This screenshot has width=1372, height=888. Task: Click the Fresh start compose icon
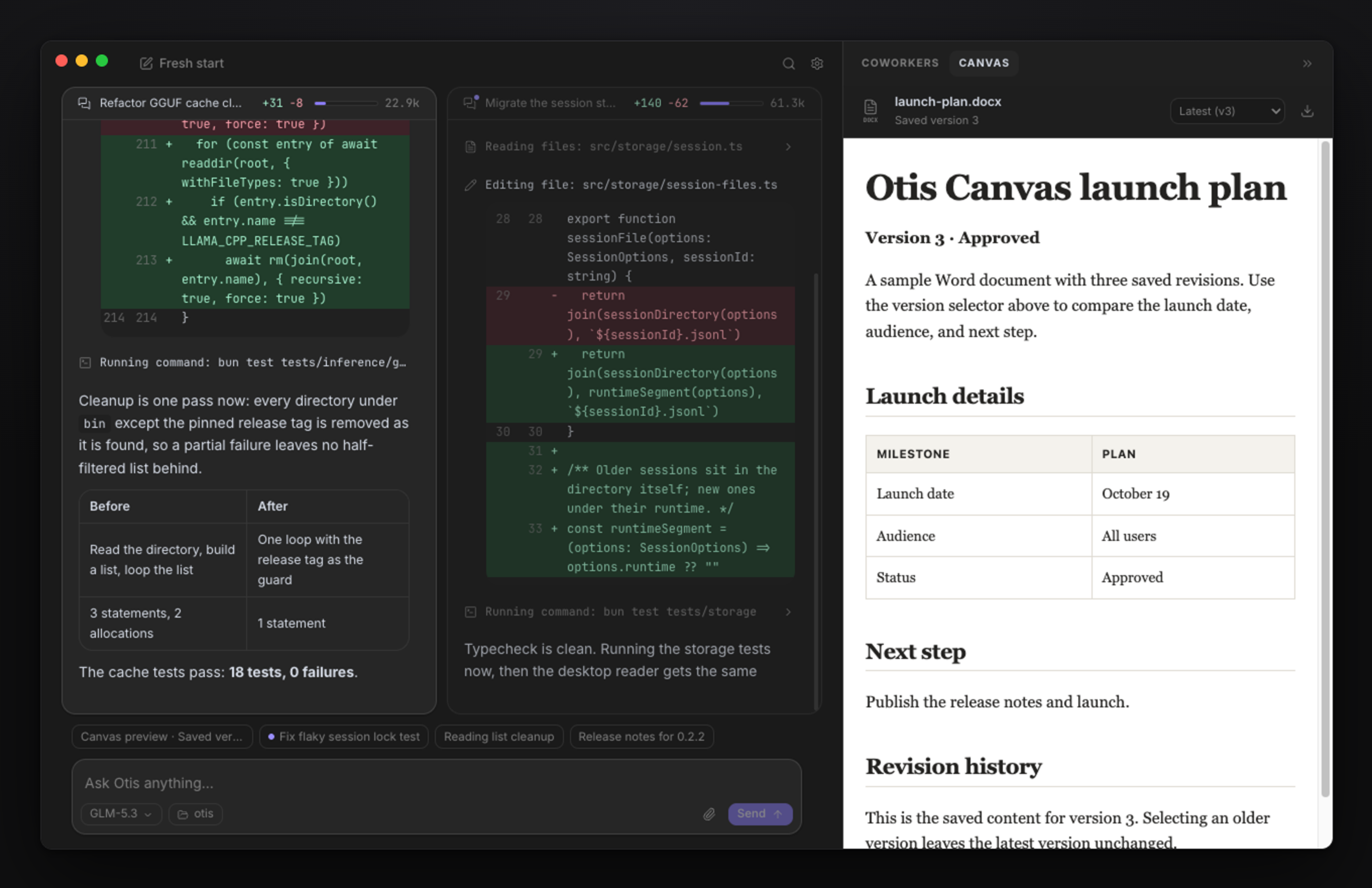pos(146,64)
